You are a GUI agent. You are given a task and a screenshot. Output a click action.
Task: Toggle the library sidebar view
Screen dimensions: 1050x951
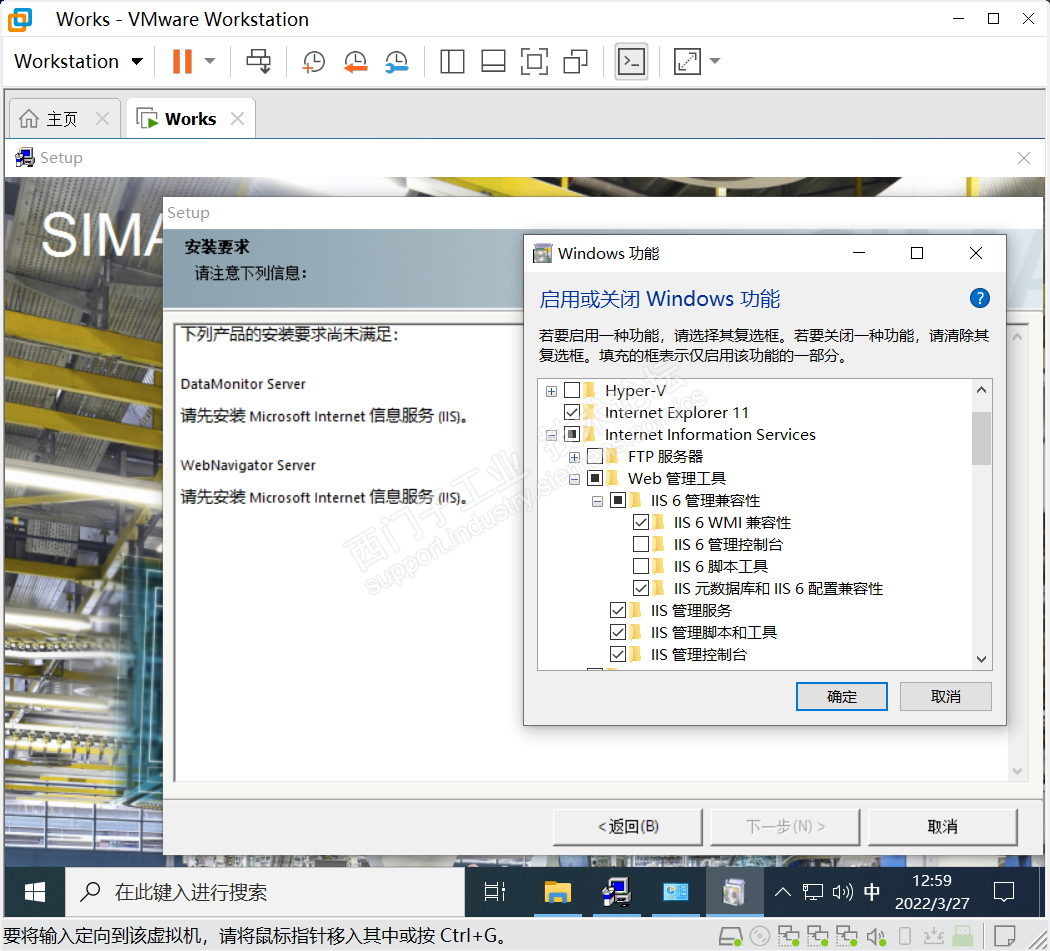pos(452,62)
